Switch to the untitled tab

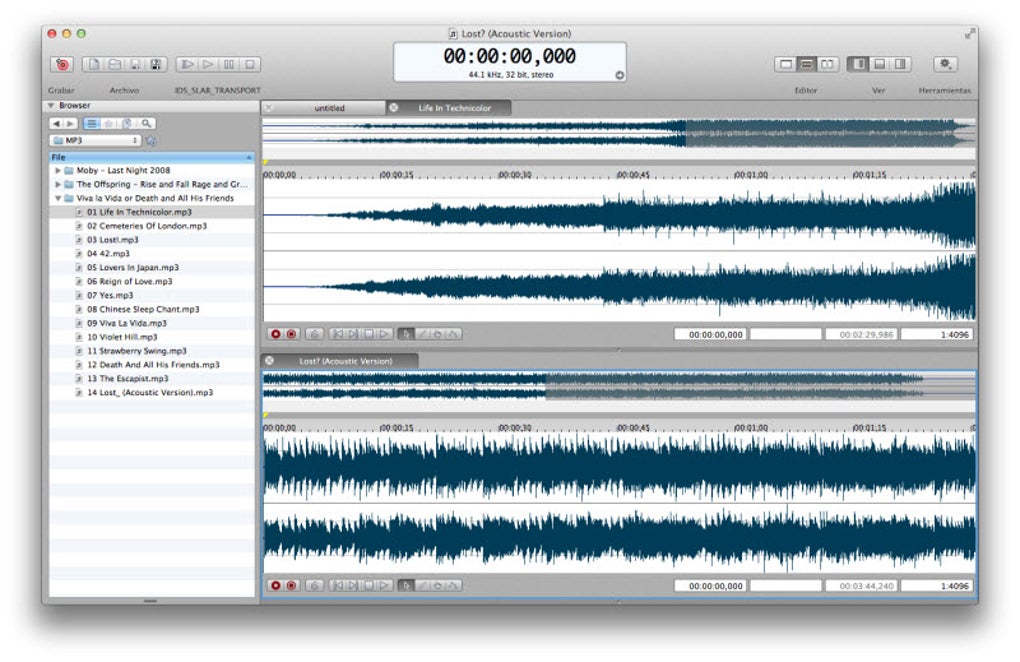[x=329, y=108]
